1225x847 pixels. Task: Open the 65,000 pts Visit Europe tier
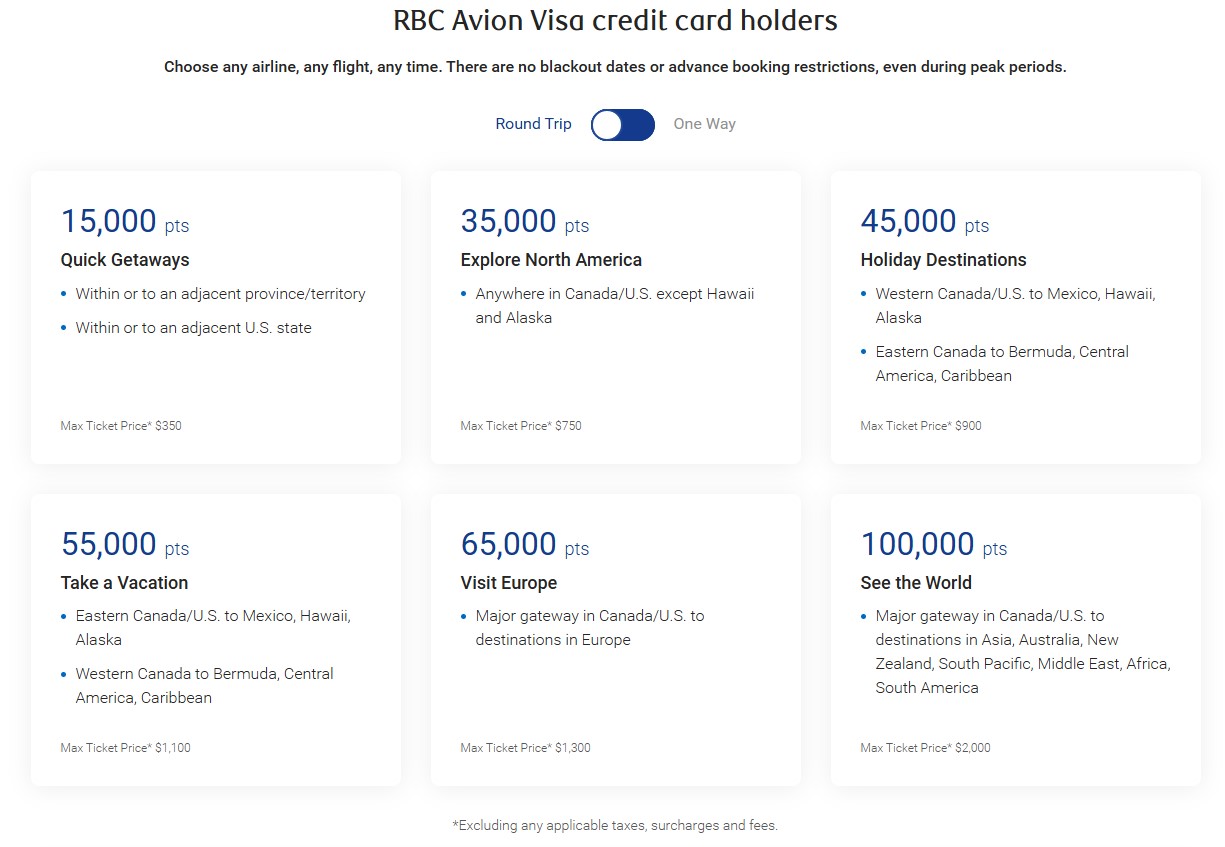[x=615, y=640]
